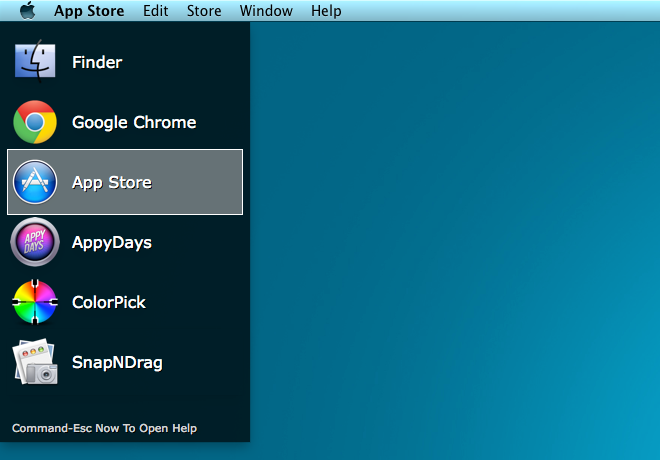Click the purple AppyDays icon
Viewport: 660px width, 460px height.
point(35,242)
